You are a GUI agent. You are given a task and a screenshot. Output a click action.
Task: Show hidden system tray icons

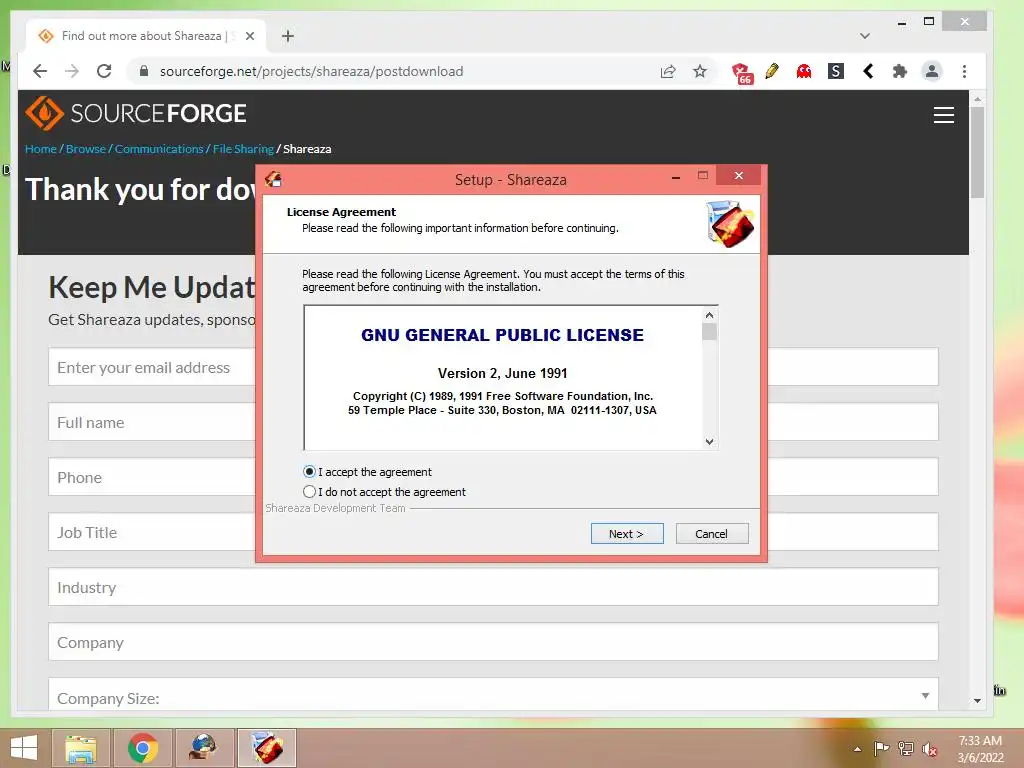click(857, 749)
